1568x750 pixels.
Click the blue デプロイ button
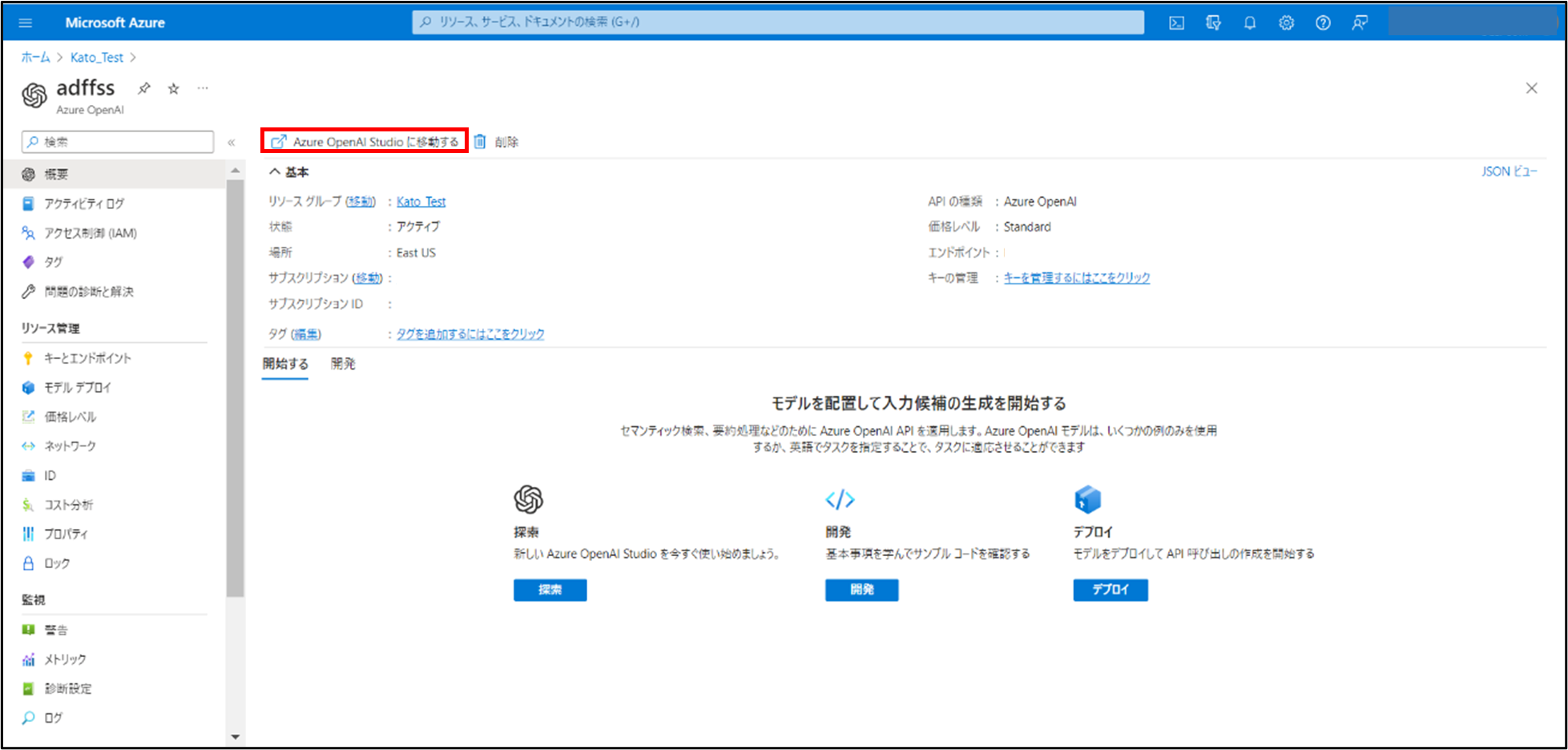[x=1110, y=590]
